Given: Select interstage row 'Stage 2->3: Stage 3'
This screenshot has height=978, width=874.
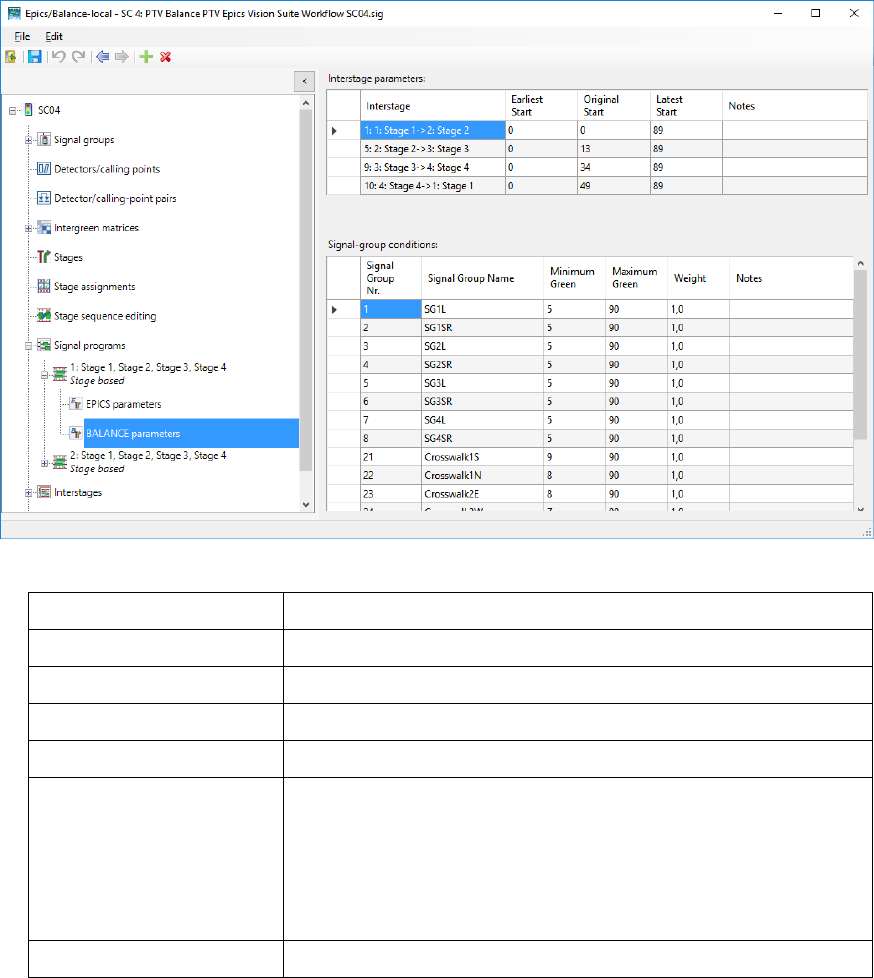Looking at the screenshot, I should pyautogui.click(x=433, y=148).
